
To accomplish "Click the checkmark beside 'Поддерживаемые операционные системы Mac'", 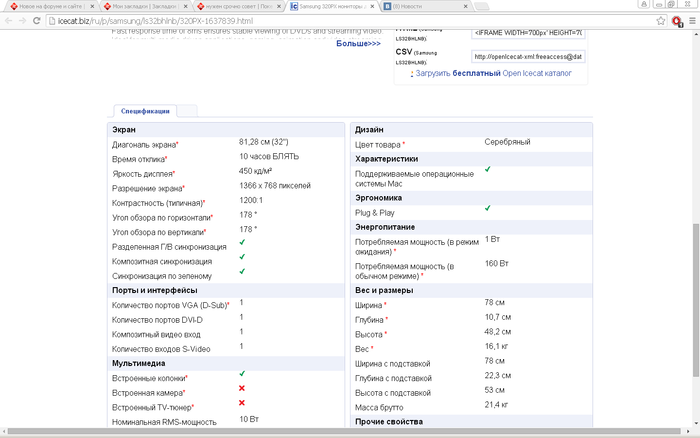I will coord(488,169).
